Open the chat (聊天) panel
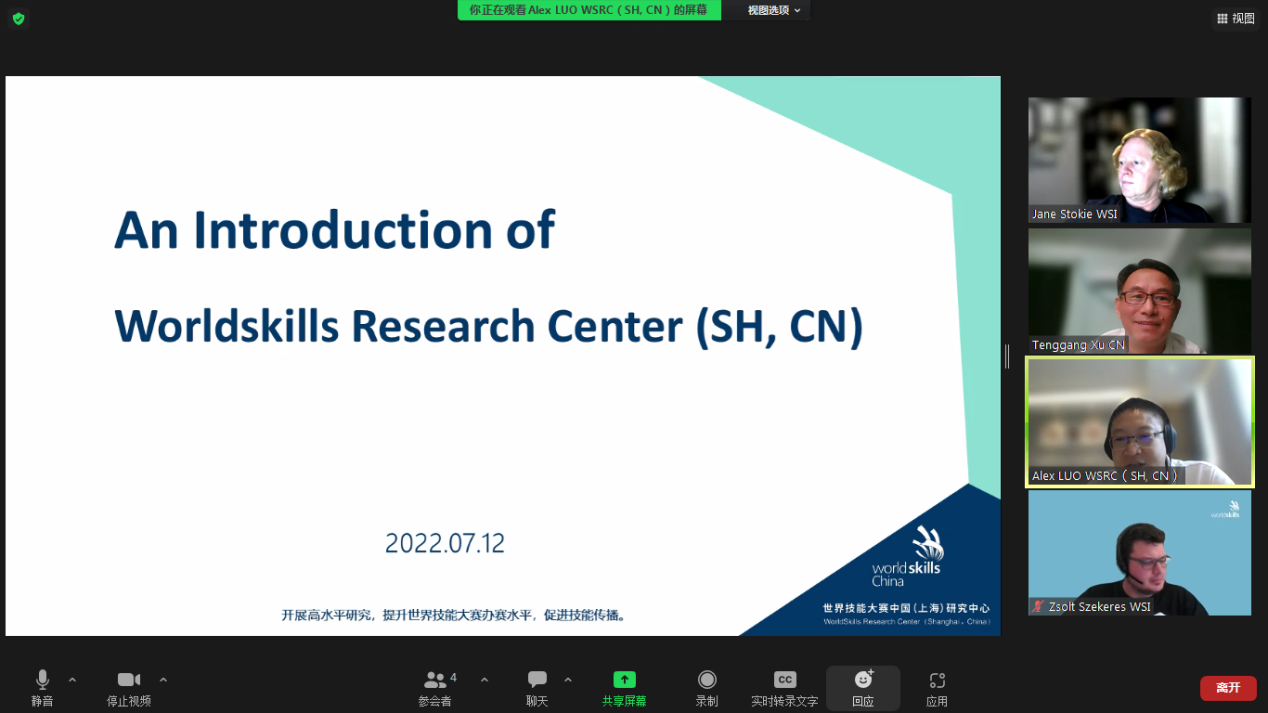 click(x=537, y=687)
